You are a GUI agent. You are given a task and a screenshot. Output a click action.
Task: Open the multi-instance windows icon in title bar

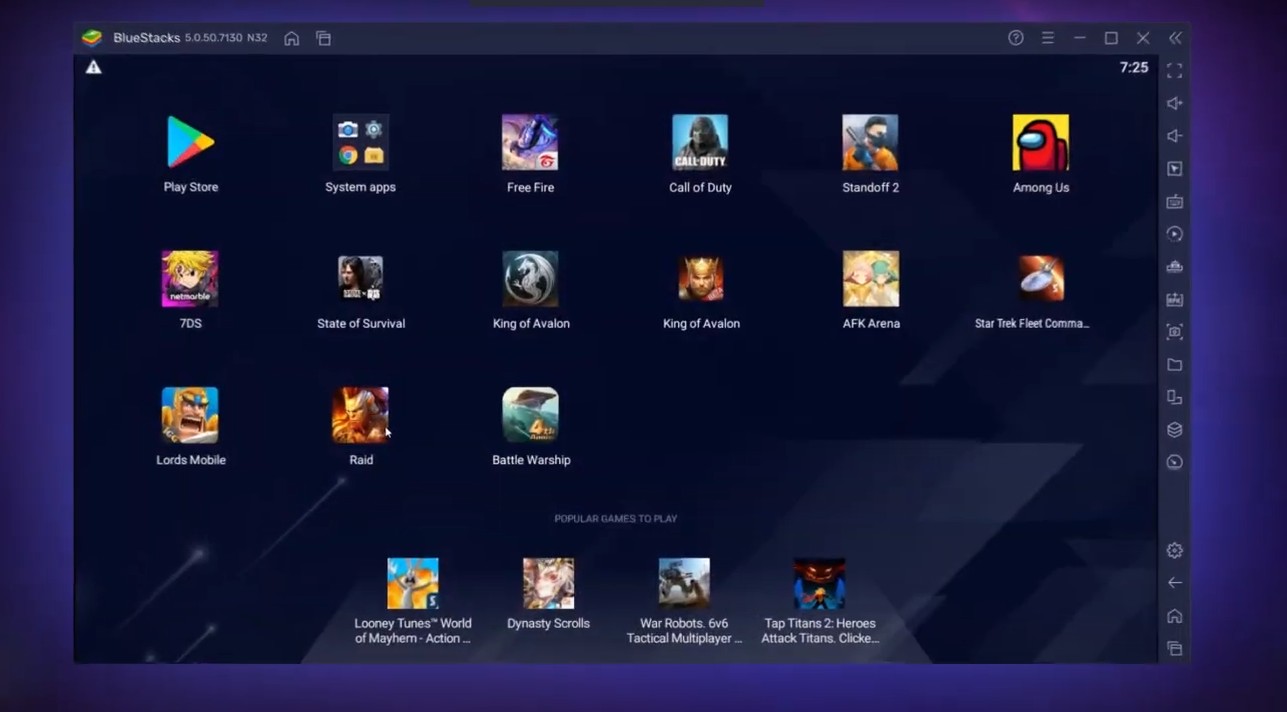click(x=323, y=38)
